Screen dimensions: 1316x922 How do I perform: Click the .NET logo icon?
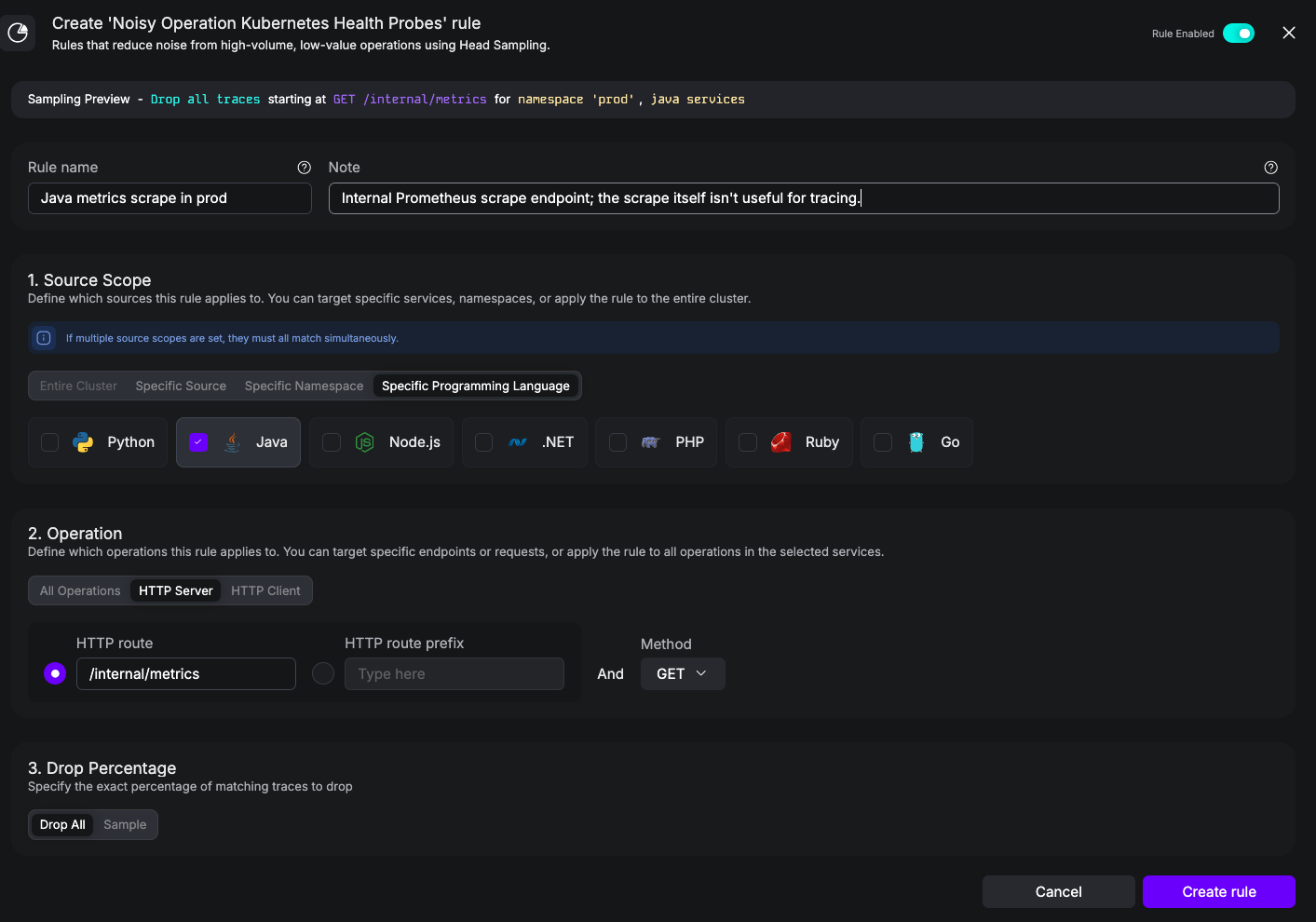[x=518, y=442]
